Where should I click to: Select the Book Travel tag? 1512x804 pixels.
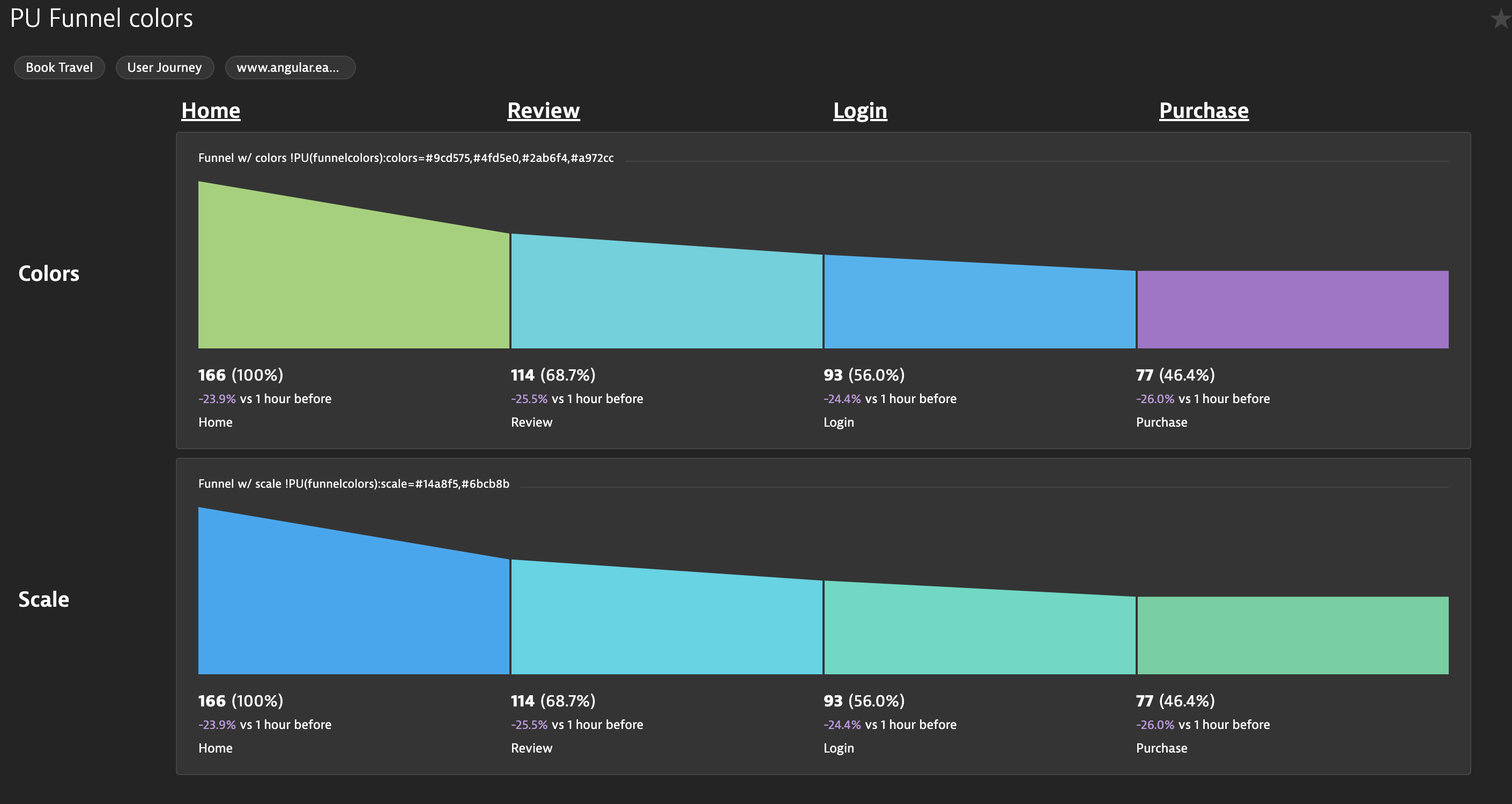click(x=60, y=68)
